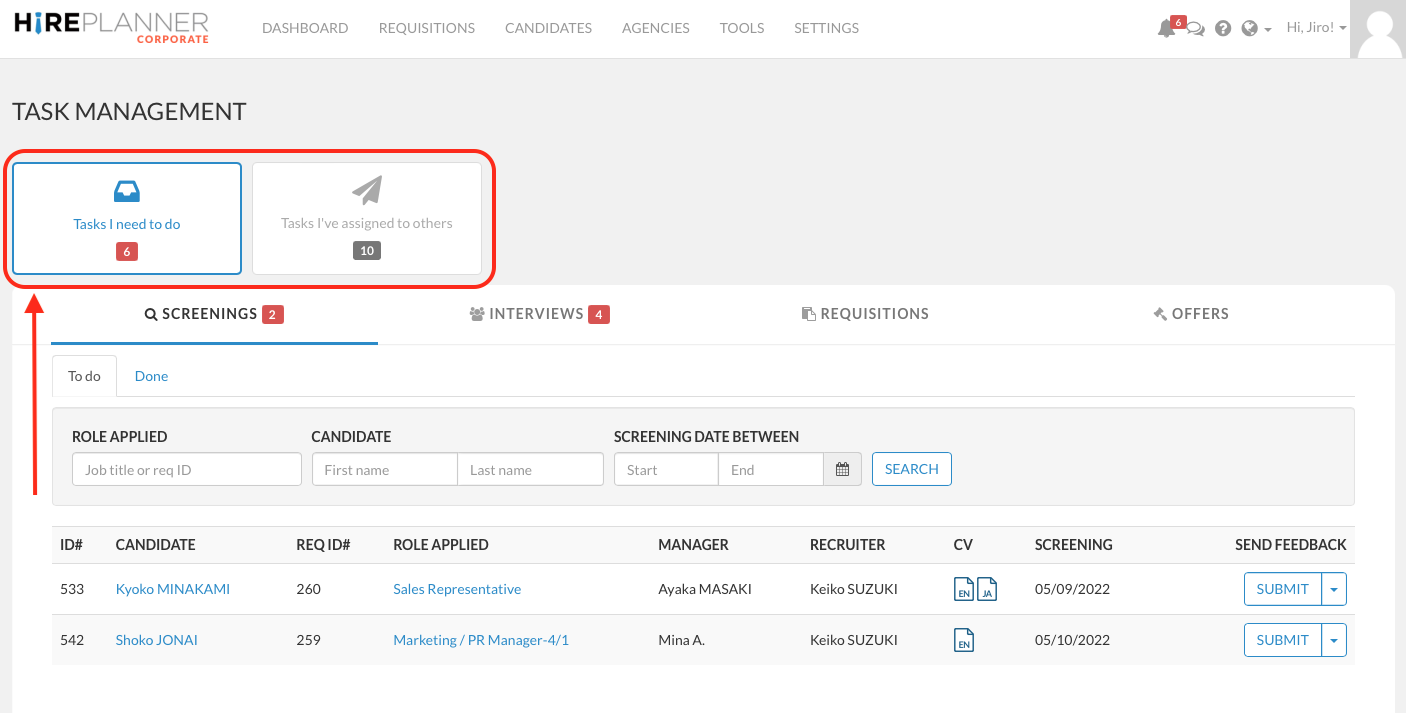Click the calendar icon next to screening dates
The image size is (1406, 713).
[x=842, y=468]
